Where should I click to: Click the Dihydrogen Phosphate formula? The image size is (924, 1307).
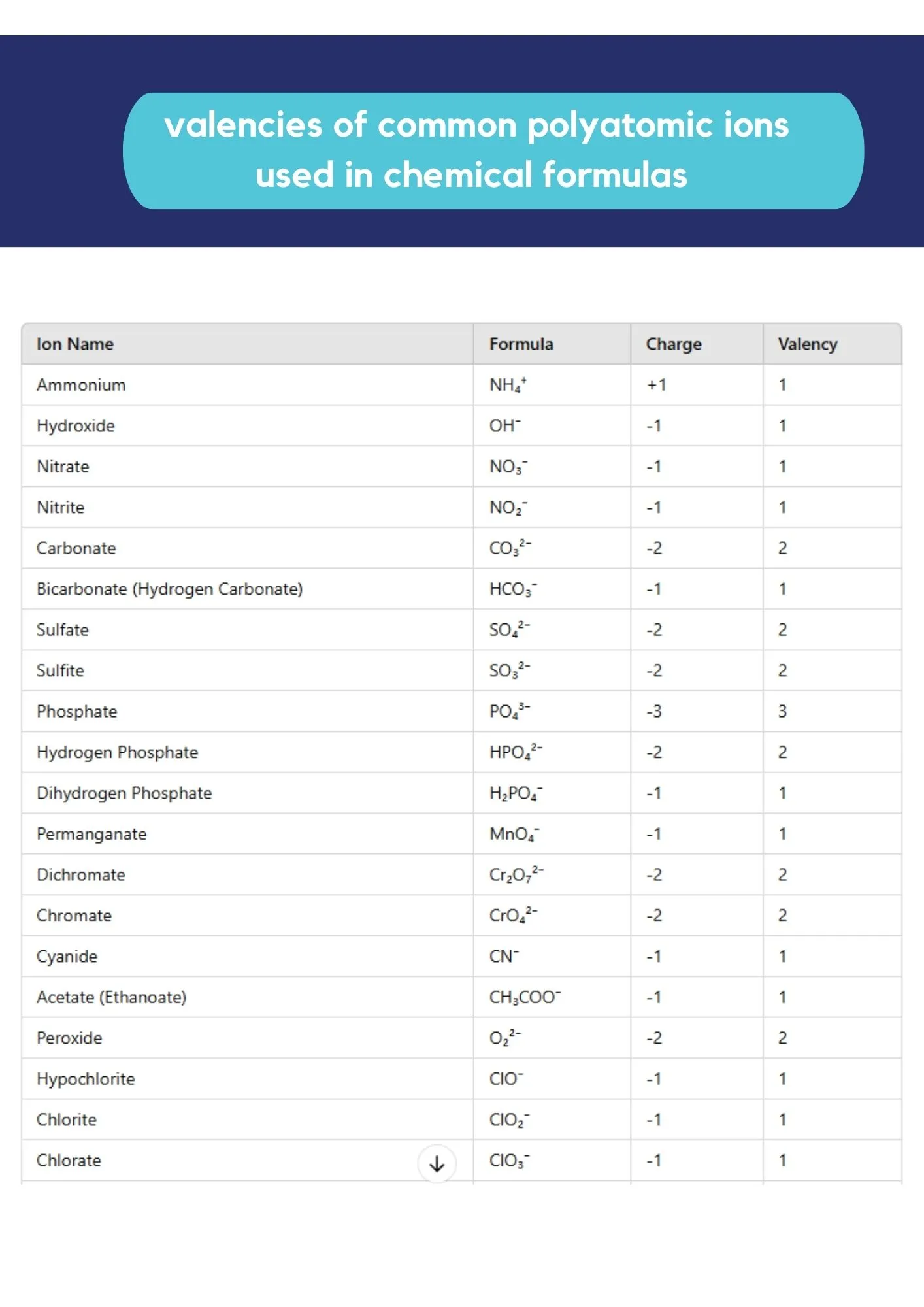516,793
